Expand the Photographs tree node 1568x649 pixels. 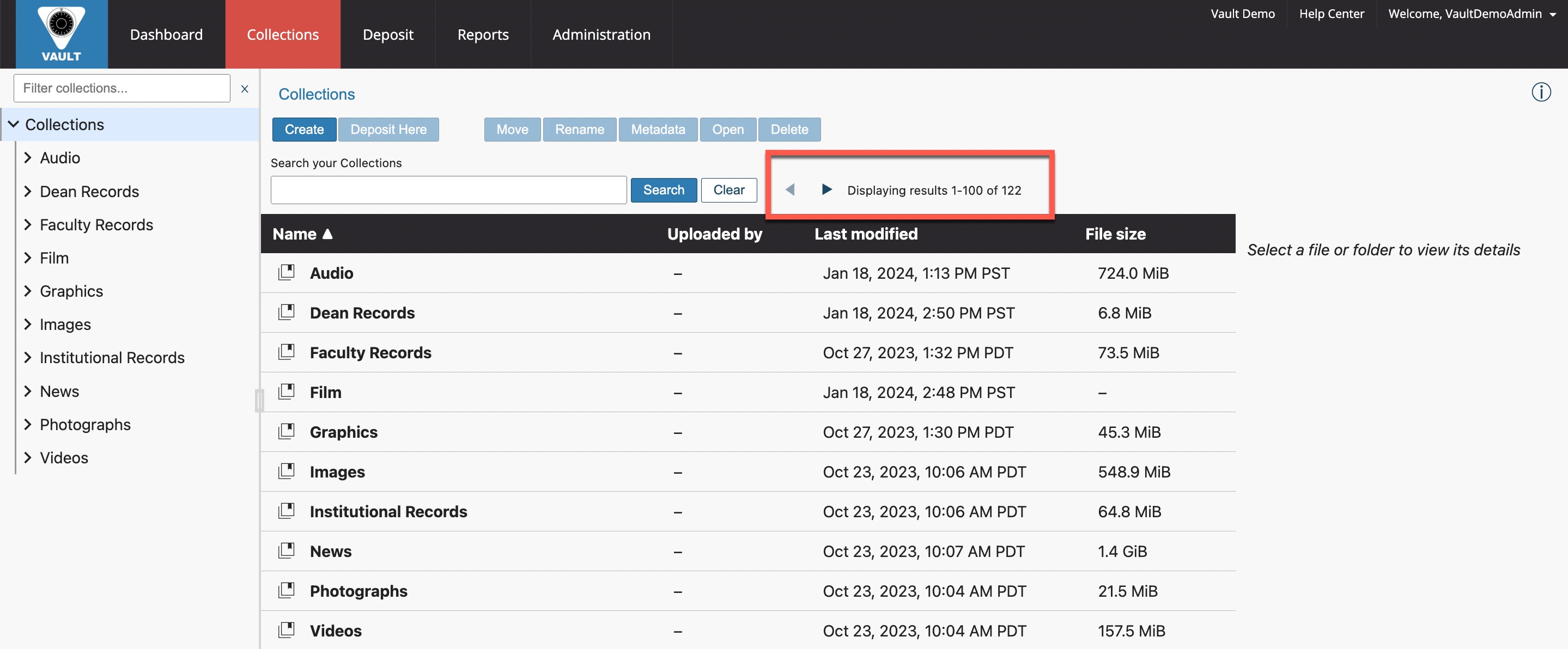click(x=27, y=425)
